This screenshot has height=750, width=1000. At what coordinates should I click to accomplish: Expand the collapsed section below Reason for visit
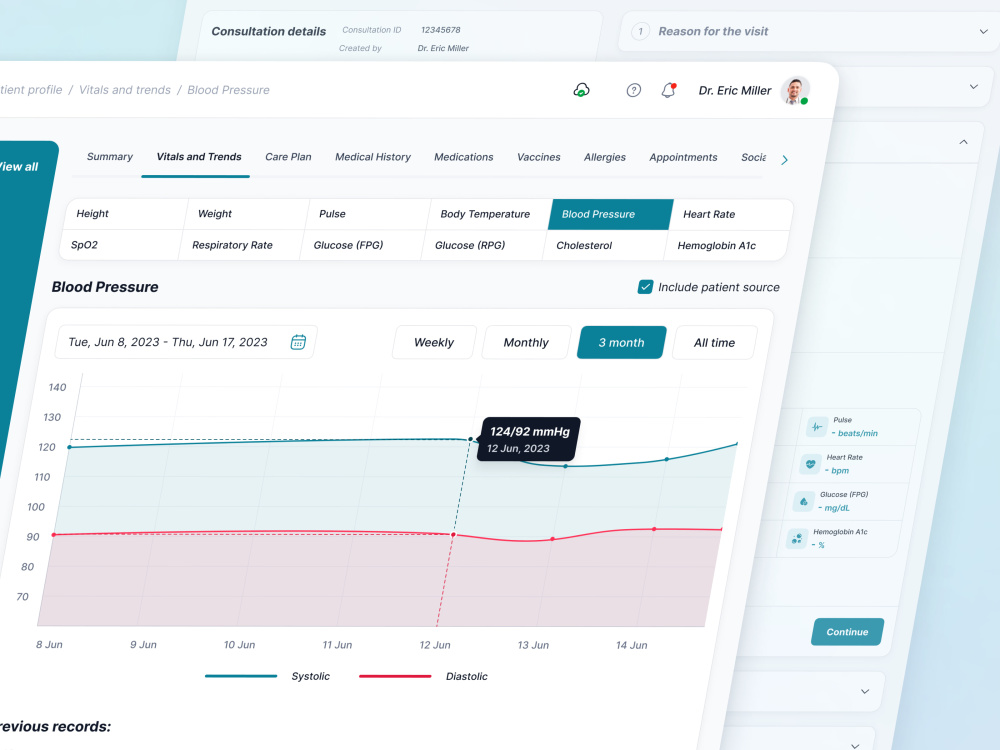(973, 87)
